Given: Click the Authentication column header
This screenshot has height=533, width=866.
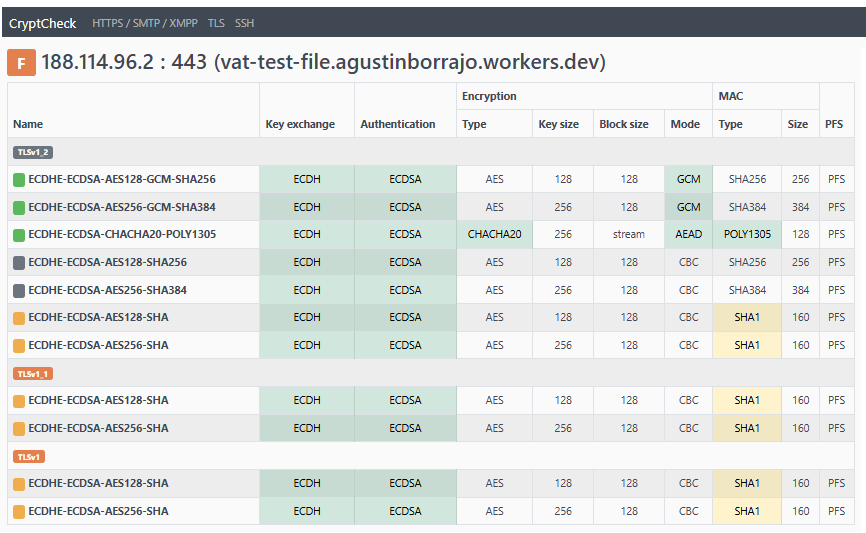Looking at the screenshot, I should [397, 125].
